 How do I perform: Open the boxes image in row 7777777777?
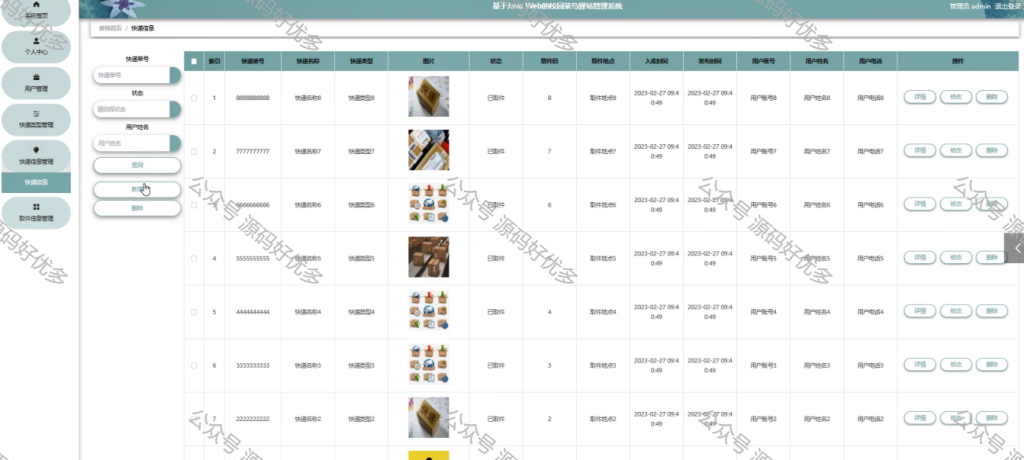coord(428,150)
